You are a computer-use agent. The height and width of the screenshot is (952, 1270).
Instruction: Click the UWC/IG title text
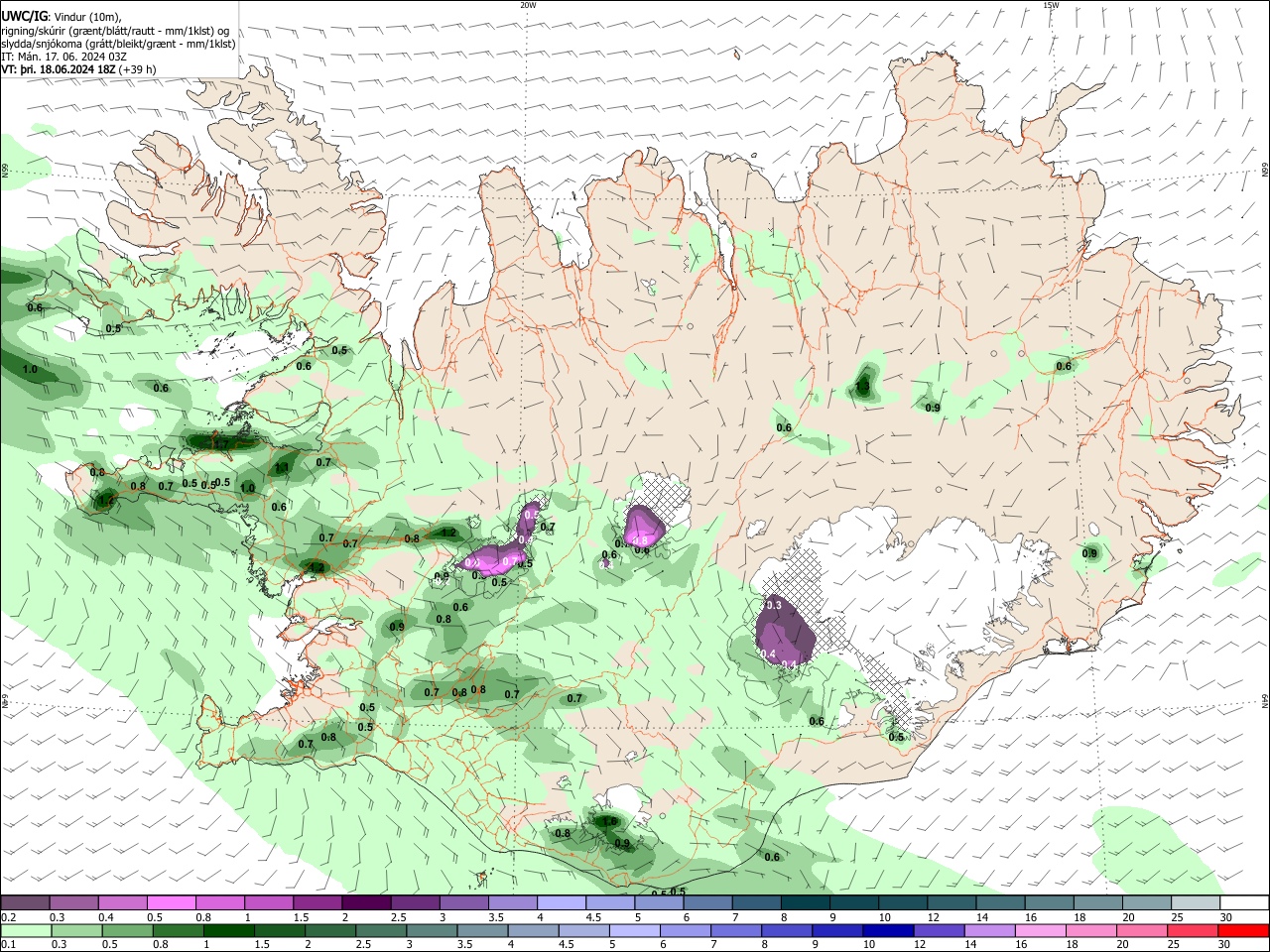24,16
